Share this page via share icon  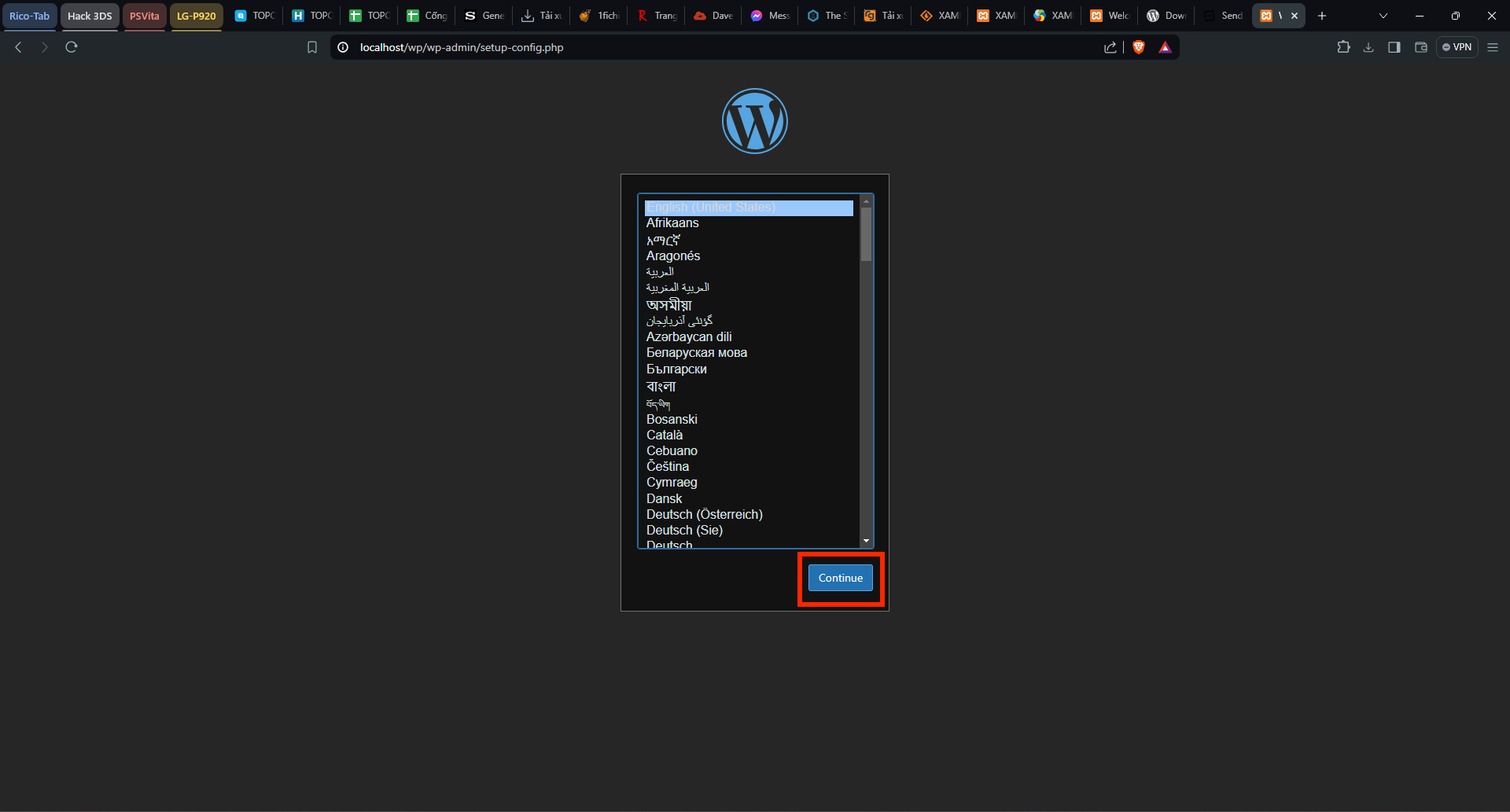[x=1110, y=47]
